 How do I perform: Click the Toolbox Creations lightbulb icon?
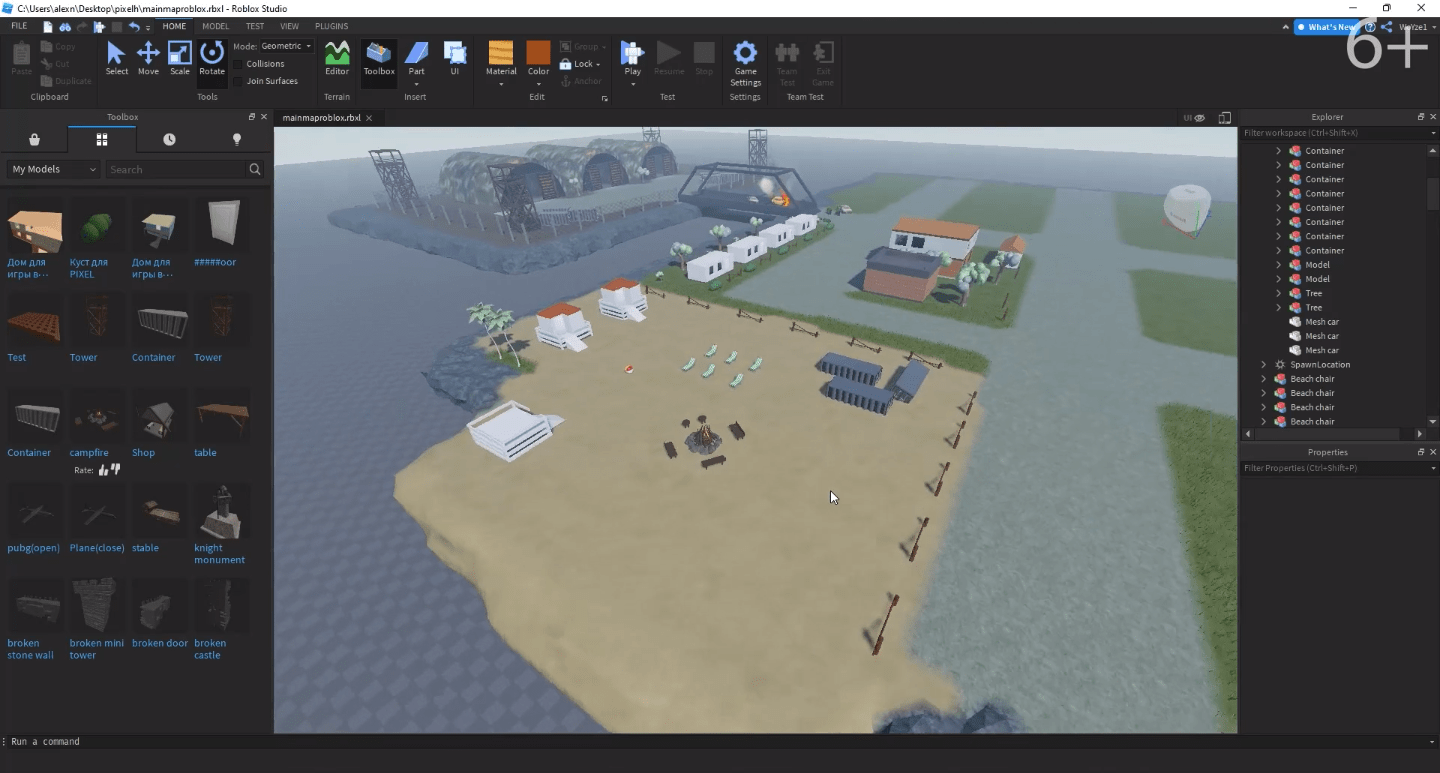click(x=237, y=140)
